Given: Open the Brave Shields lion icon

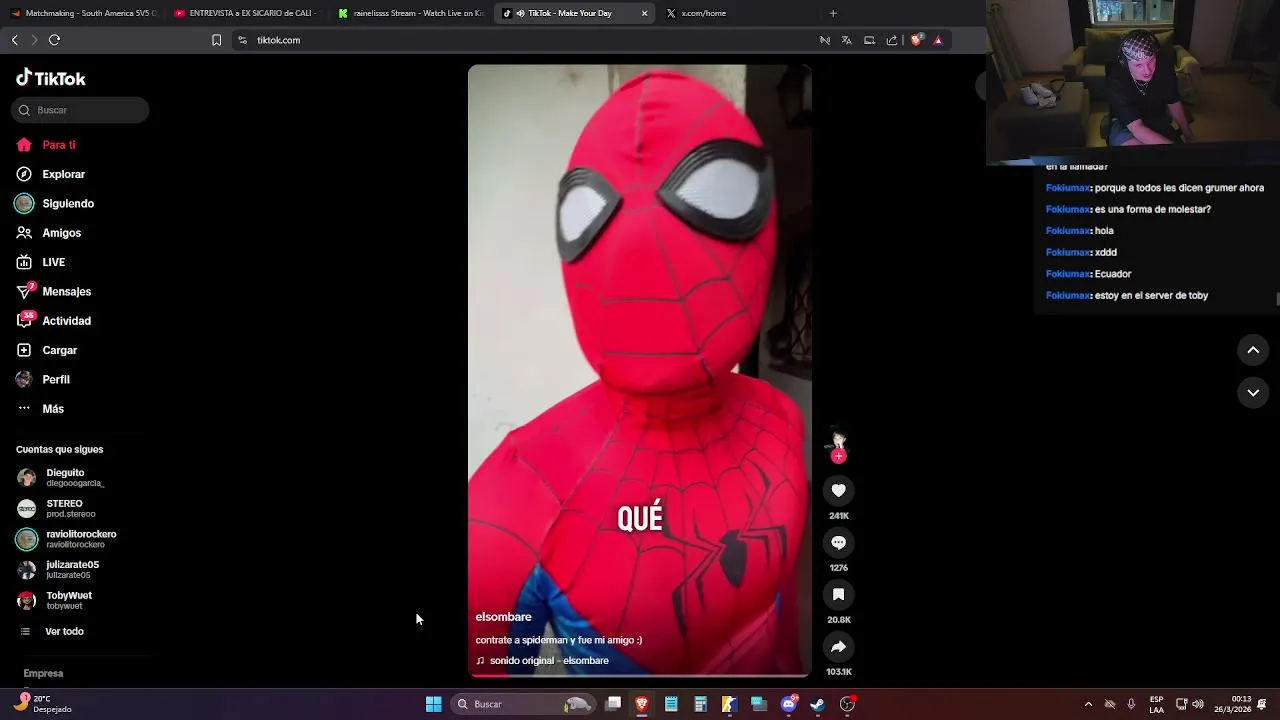Looking at the screenshot, I should (x=915, y=40).
